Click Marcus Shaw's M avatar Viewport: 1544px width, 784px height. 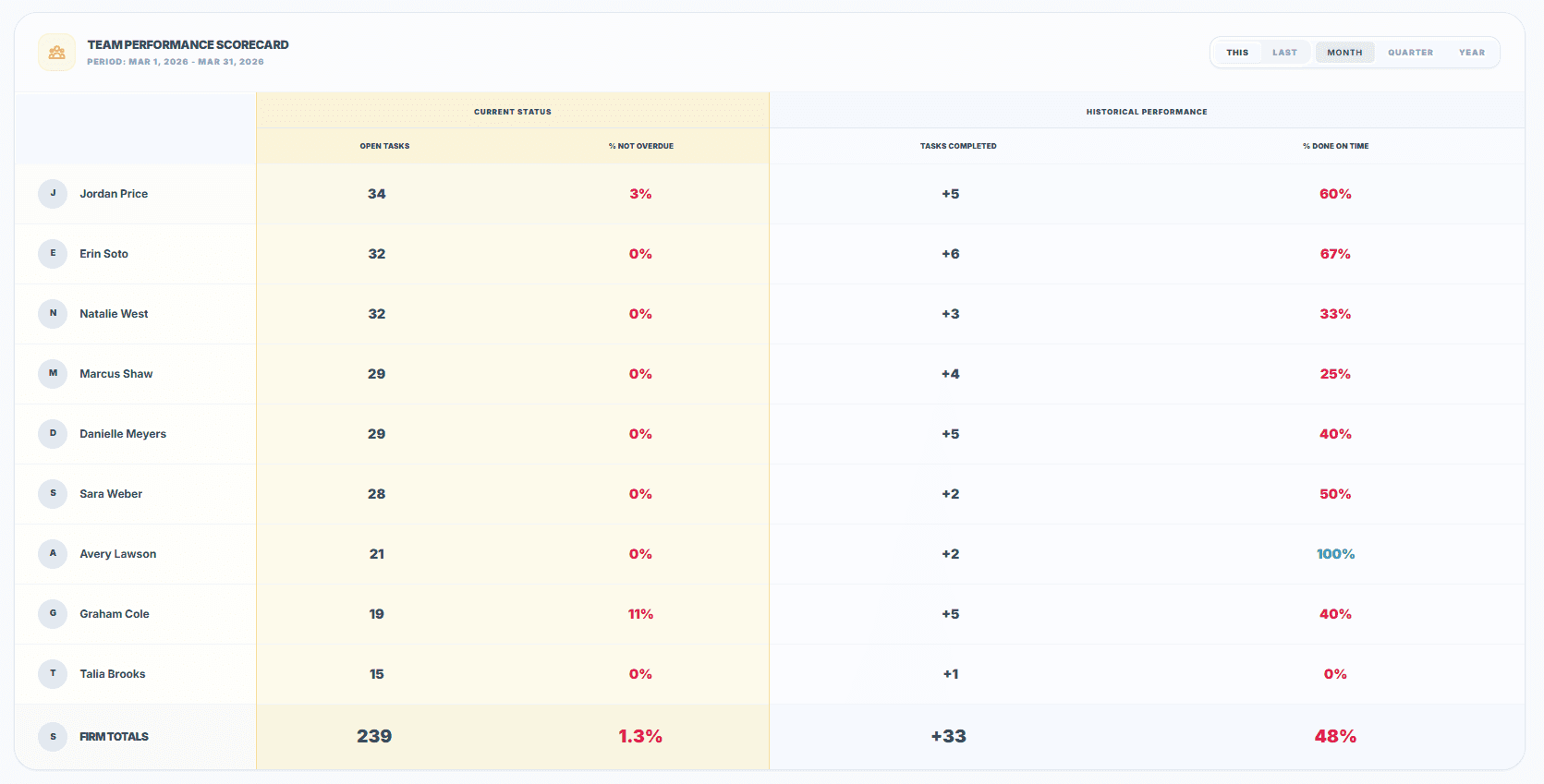pyautogui.click(x=53, y=374)
